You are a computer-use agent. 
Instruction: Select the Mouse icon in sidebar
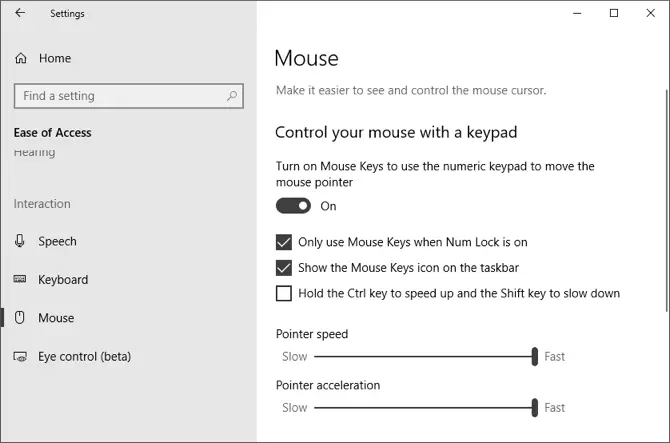(20, 318)
